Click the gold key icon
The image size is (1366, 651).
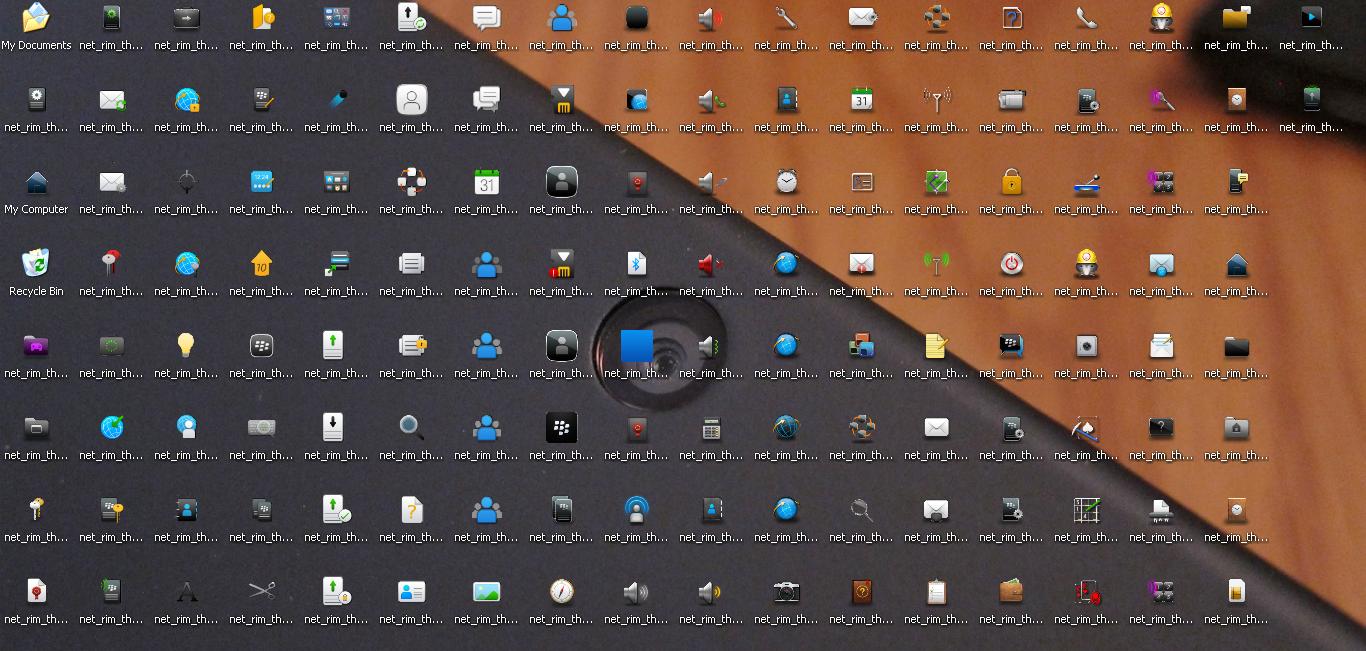(x=36, y=510)
